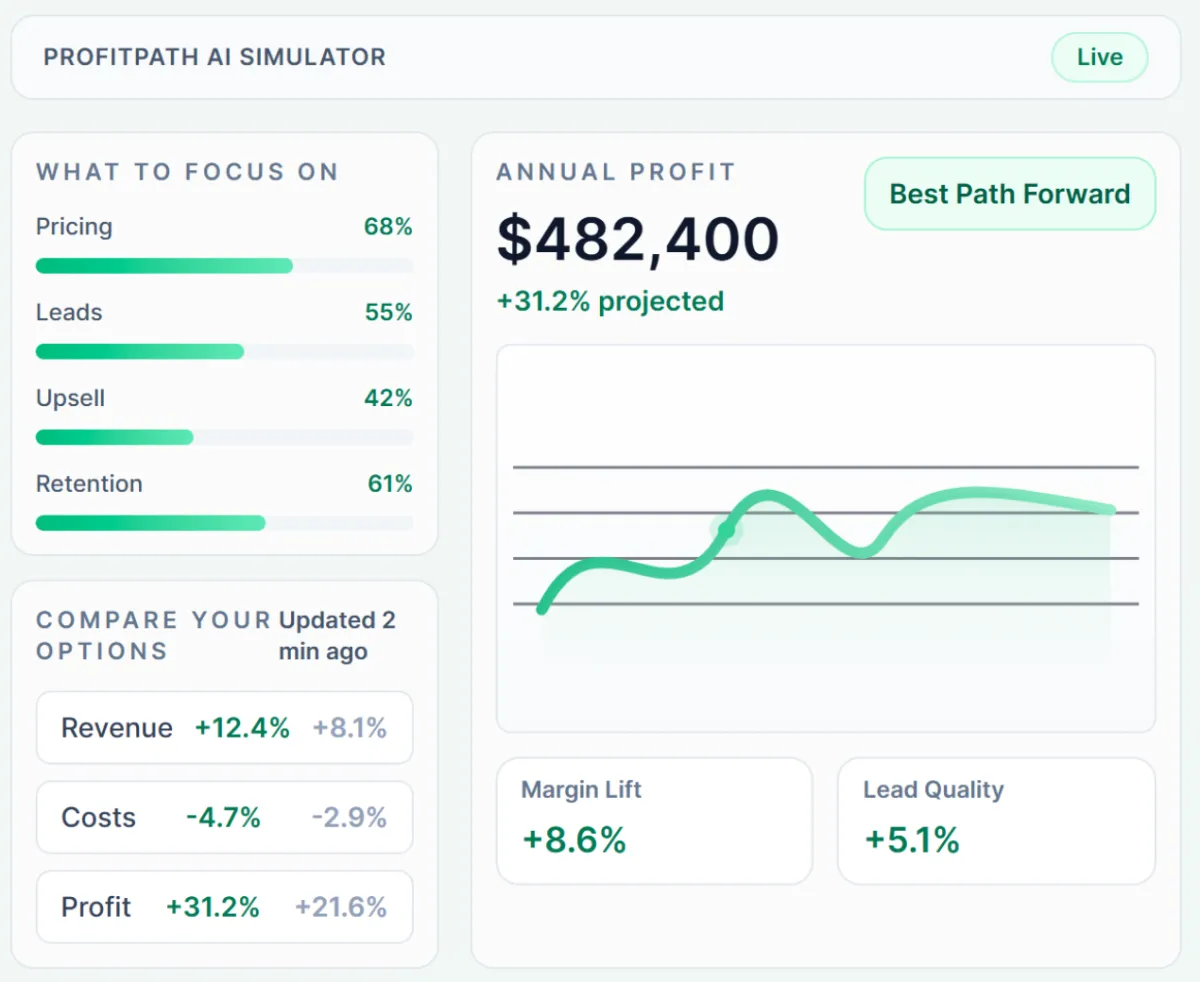Click the +31.2% projected label

click(x=610, y=301)
